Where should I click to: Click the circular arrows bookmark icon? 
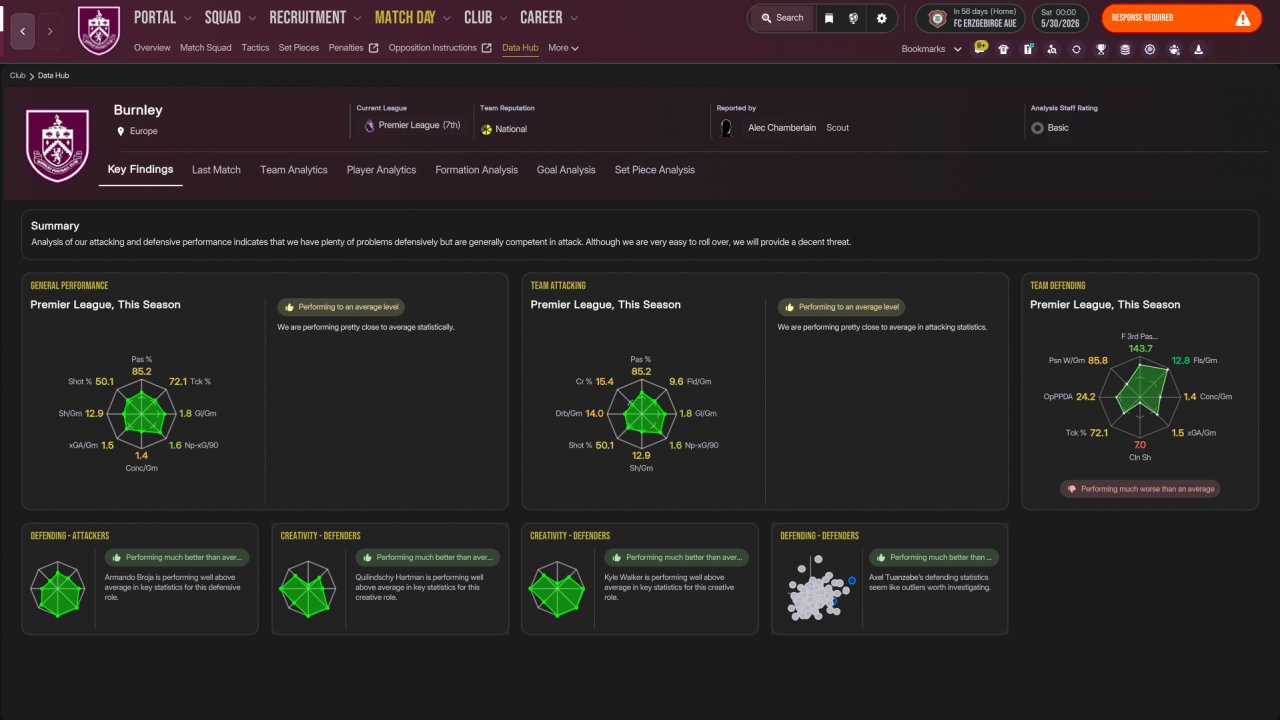1076,49
